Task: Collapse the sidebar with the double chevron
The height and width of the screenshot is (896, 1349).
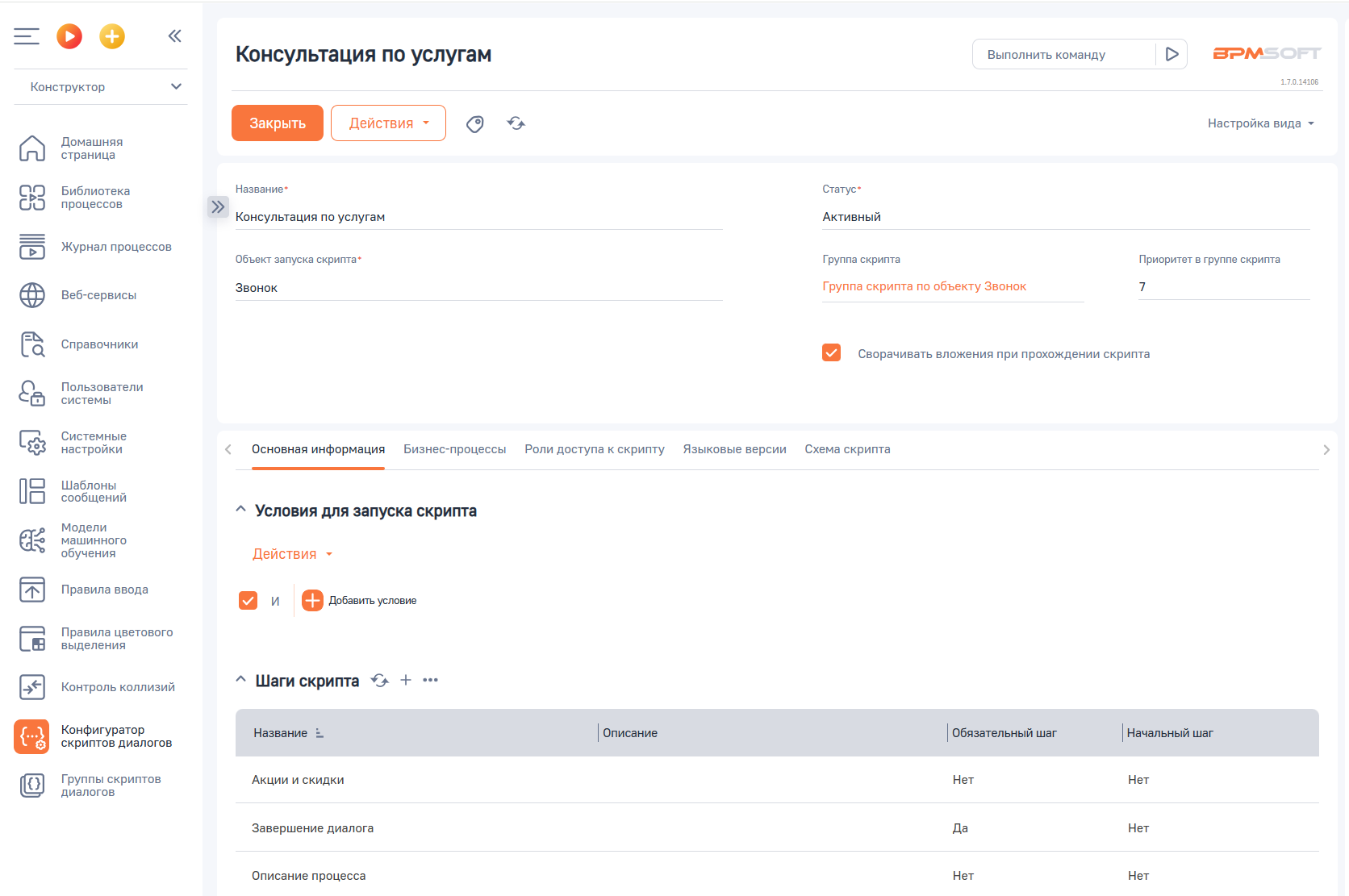Action: [174, 35]
